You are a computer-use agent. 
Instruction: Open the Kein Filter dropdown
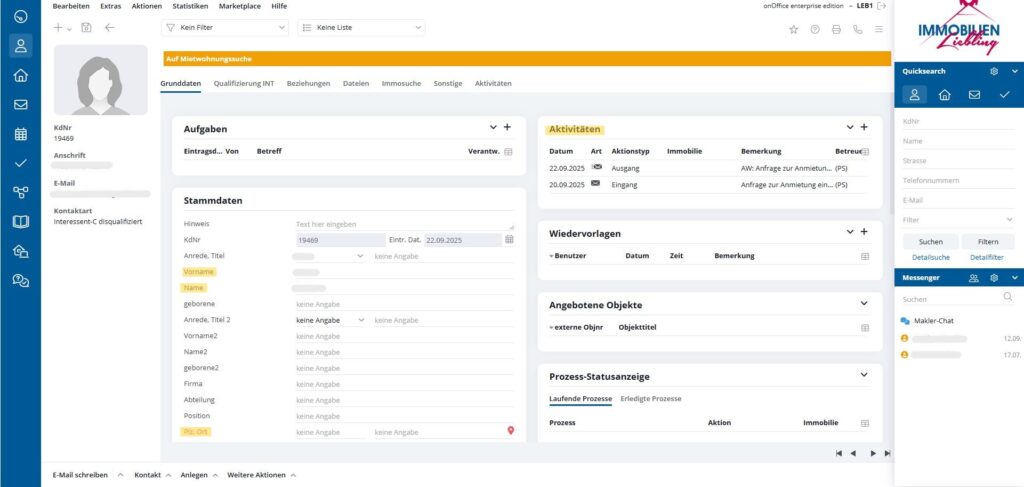click(224, 28)
